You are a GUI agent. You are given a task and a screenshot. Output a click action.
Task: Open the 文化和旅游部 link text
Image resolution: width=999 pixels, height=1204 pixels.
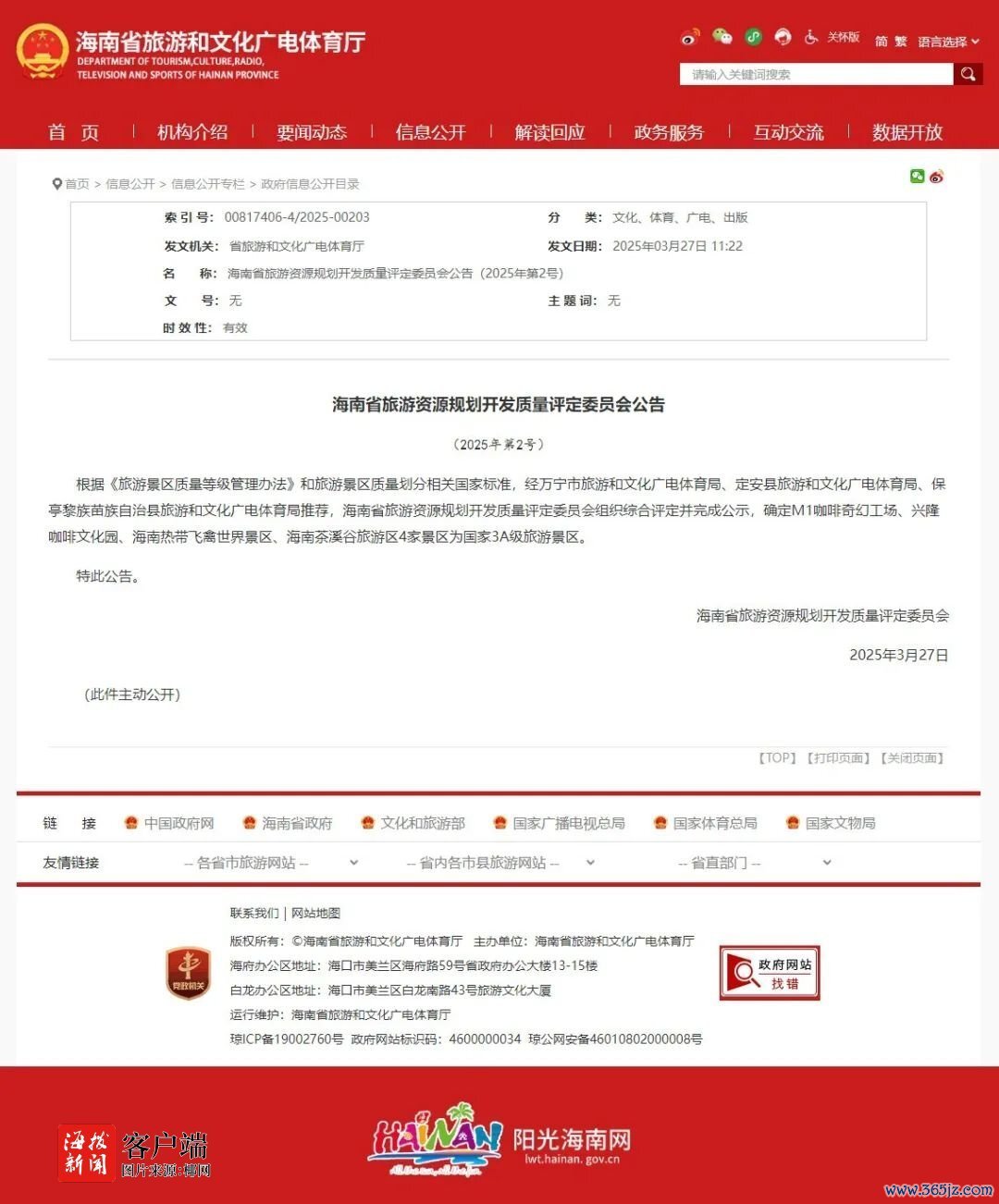[423, 823]
